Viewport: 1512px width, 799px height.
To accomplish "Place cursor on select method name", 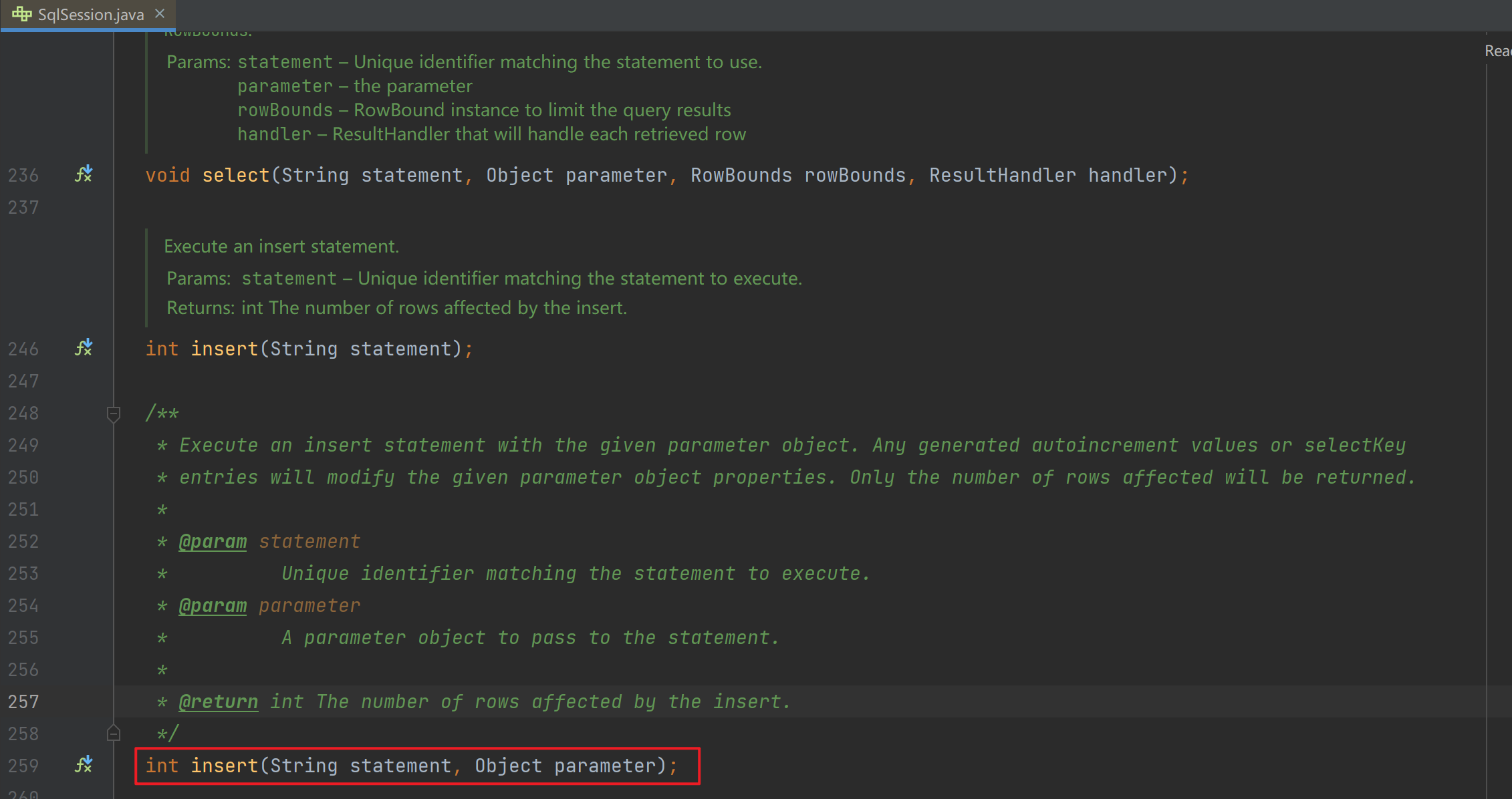I will point(236,175).
